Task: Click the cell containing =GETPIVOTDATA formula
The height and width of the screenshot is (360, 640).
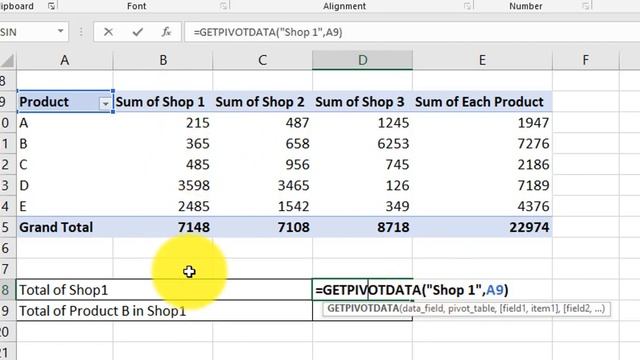Action: click(362, 290)
